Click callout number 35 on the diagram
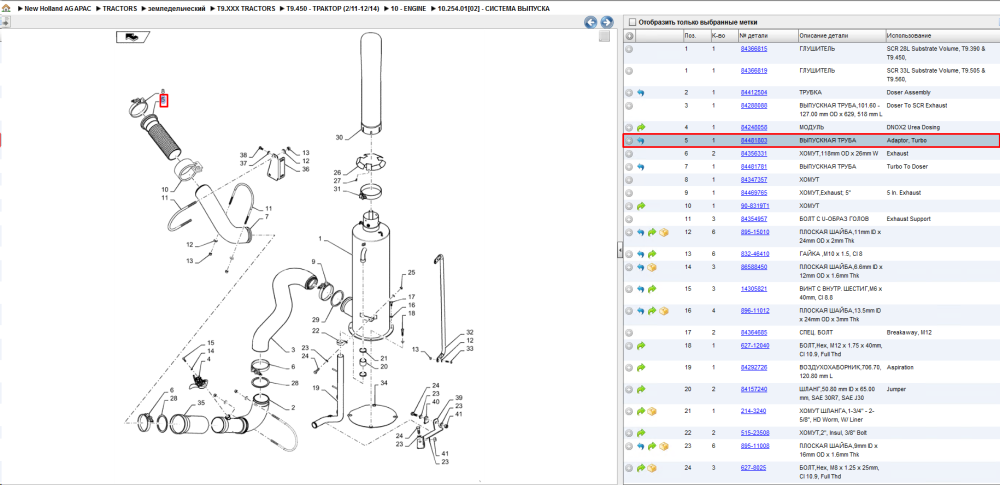Image resolution: width=1000 pixels, height=485 pixels. coord(201,403)
